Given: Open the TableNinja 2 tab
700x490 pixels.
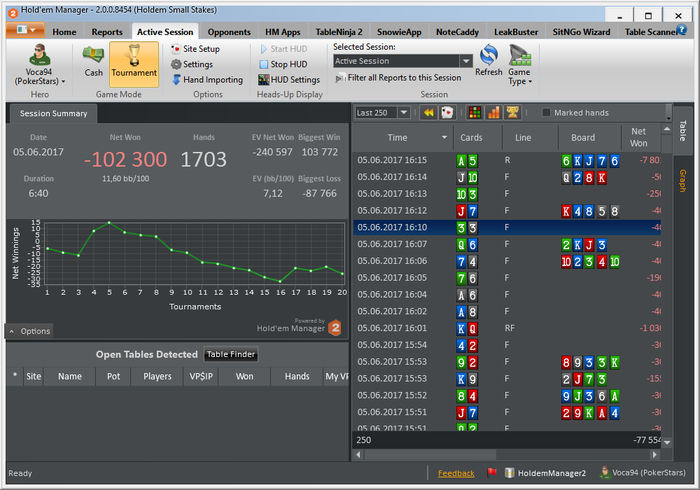Looking at the screenshot, I should point(339,32).
